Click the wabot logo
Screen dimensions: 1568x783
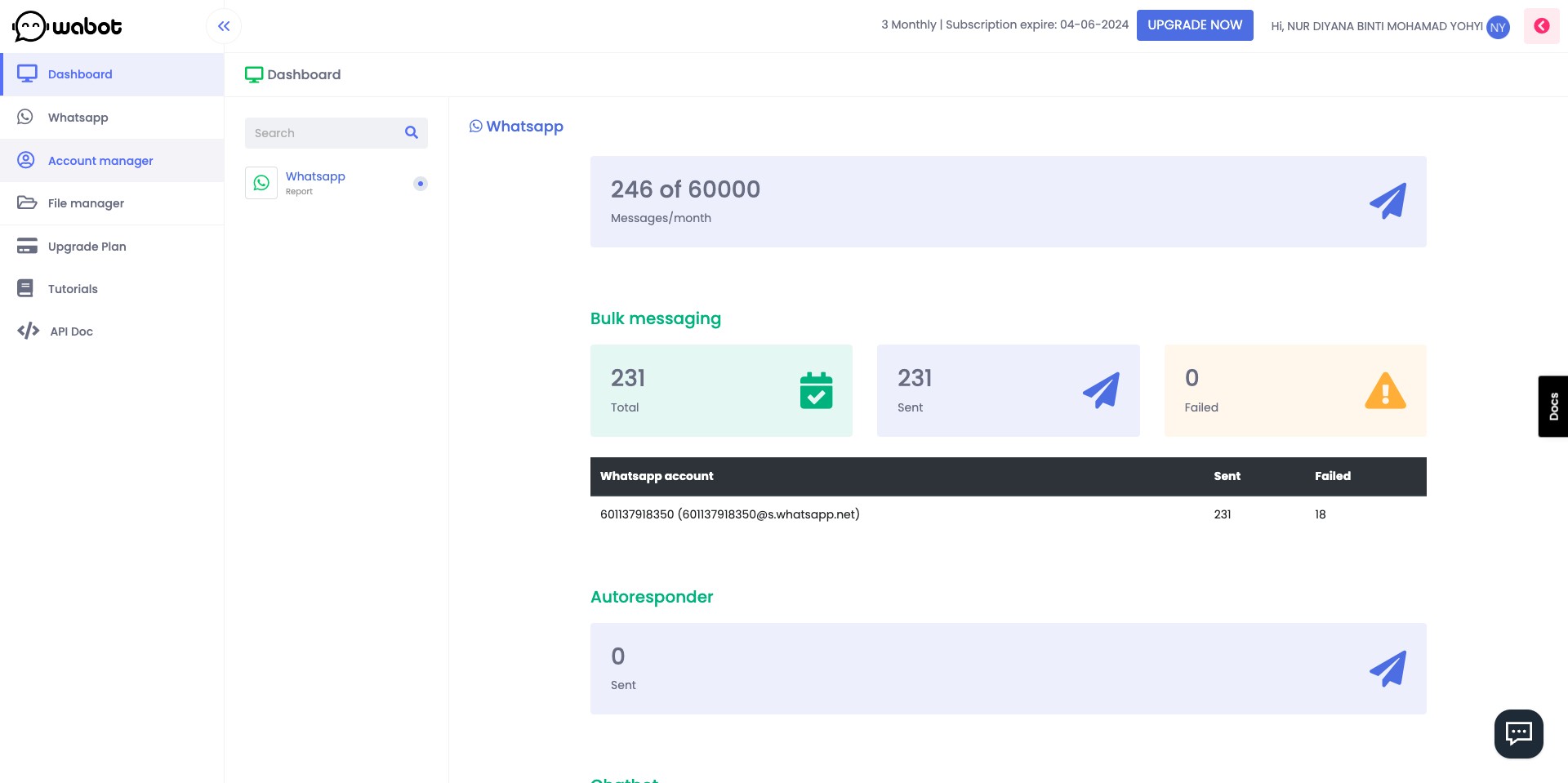coord(68,26)
